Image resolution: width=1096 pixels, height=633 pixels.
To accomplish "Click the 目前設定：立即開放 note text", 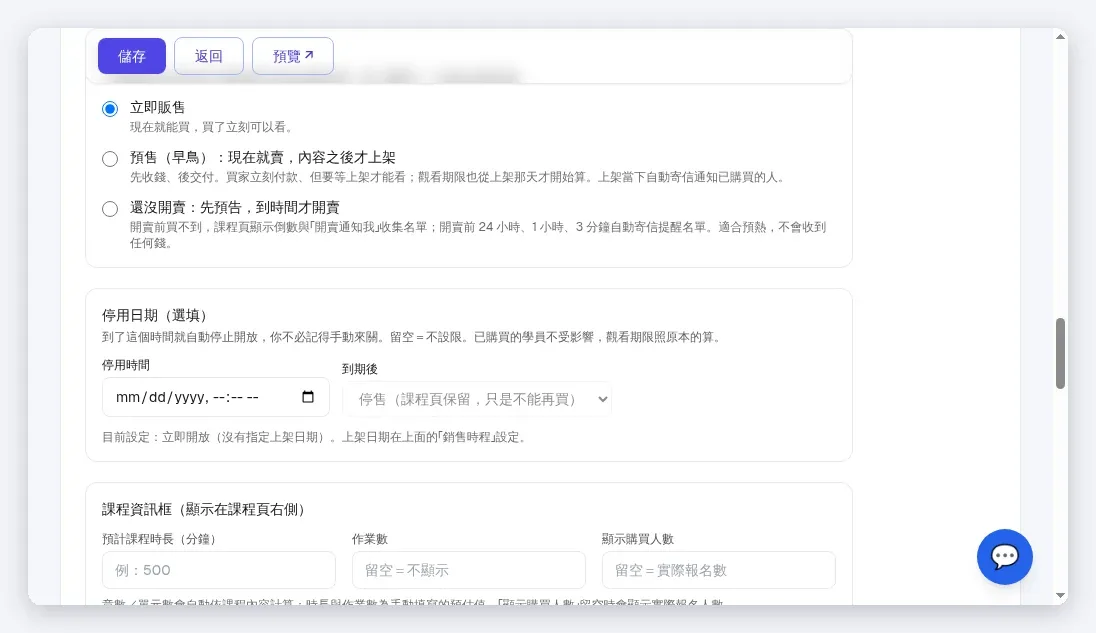I will [314, 437].
